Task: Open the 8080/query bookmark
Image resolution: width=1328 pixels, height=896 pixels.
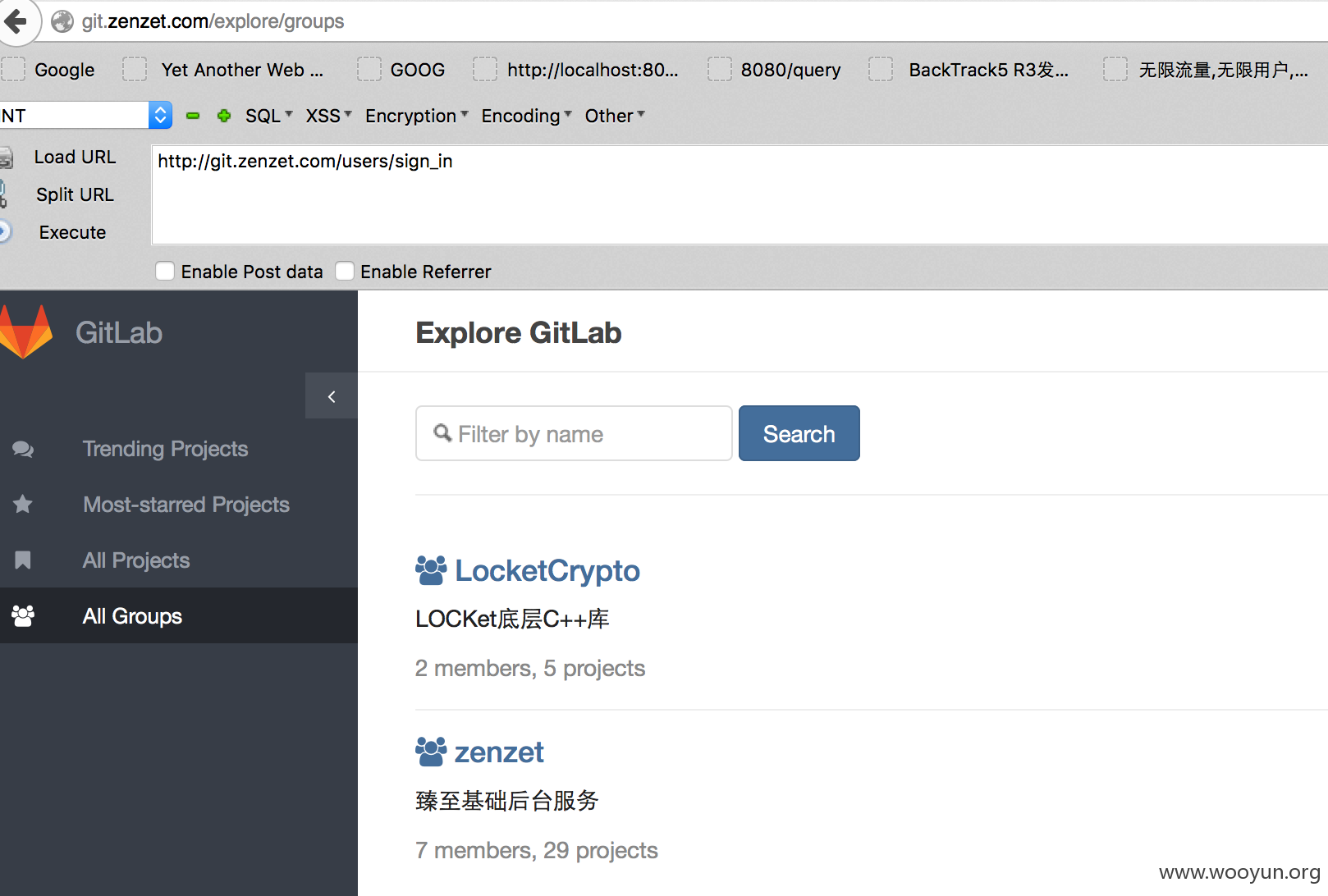Action: tap(790, 70)
